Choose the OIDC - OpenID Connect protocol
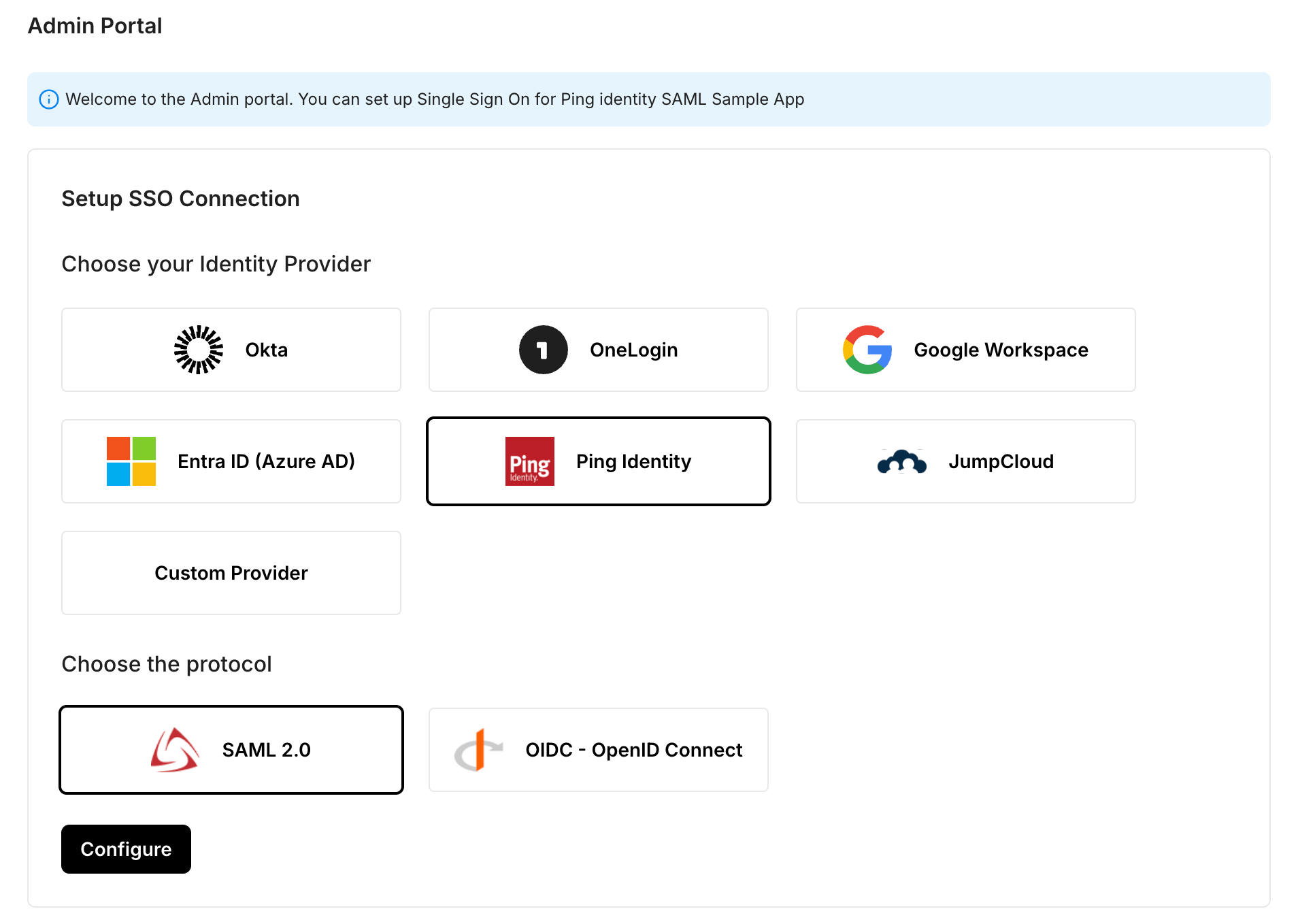Image resolution: width=1298 pixels, height=924 pixels. pyautogui.click(x=598, y=749)
